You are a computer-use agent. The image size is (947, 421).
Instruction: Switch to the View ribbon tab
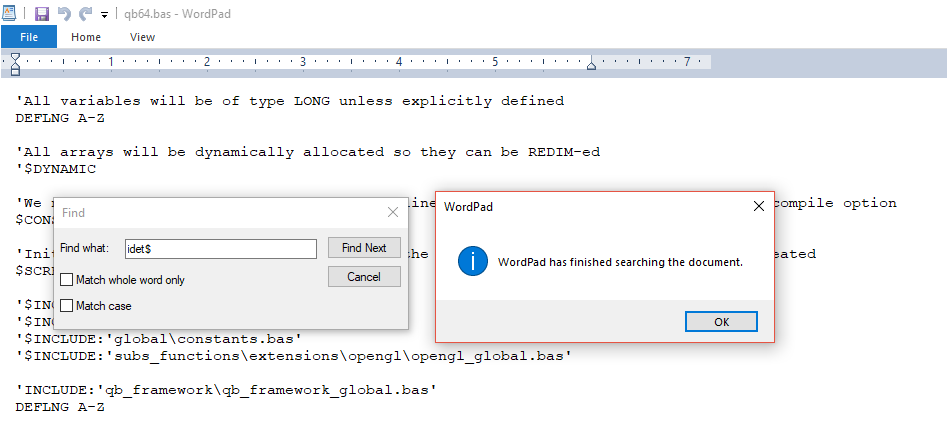tap(142, 37)
